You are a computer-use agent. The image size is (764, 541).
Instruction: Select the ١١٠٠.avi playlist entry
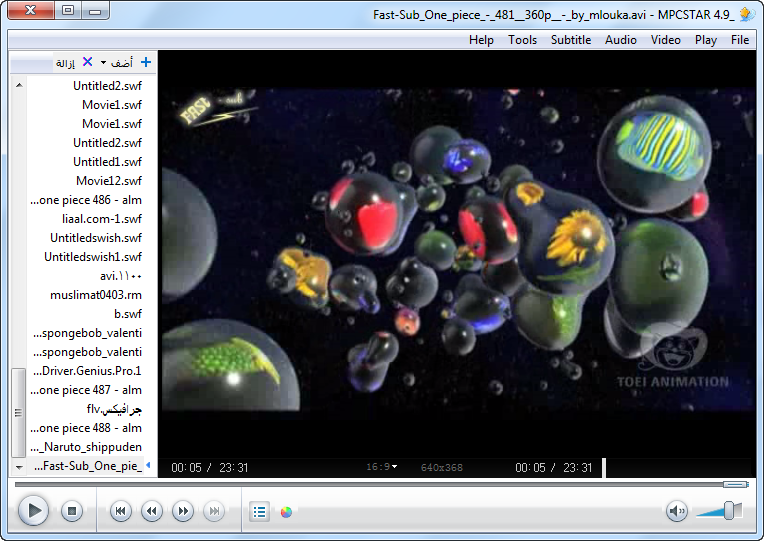coord(121,276)
